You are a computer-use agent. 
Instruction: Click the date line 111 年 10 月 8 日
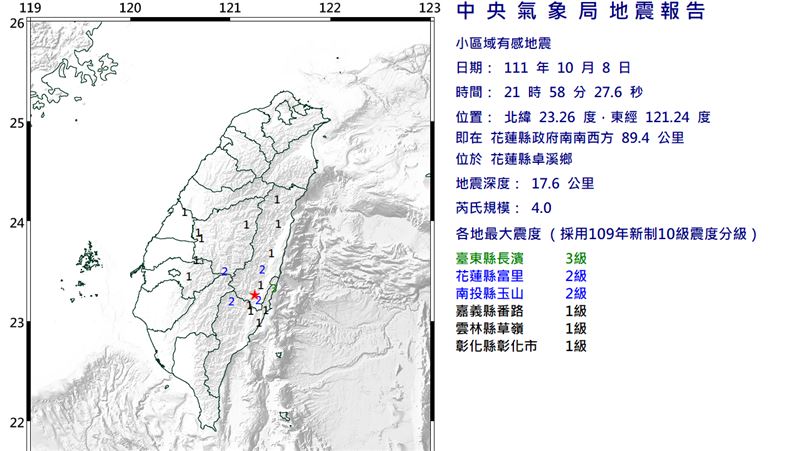coord(543,68)
